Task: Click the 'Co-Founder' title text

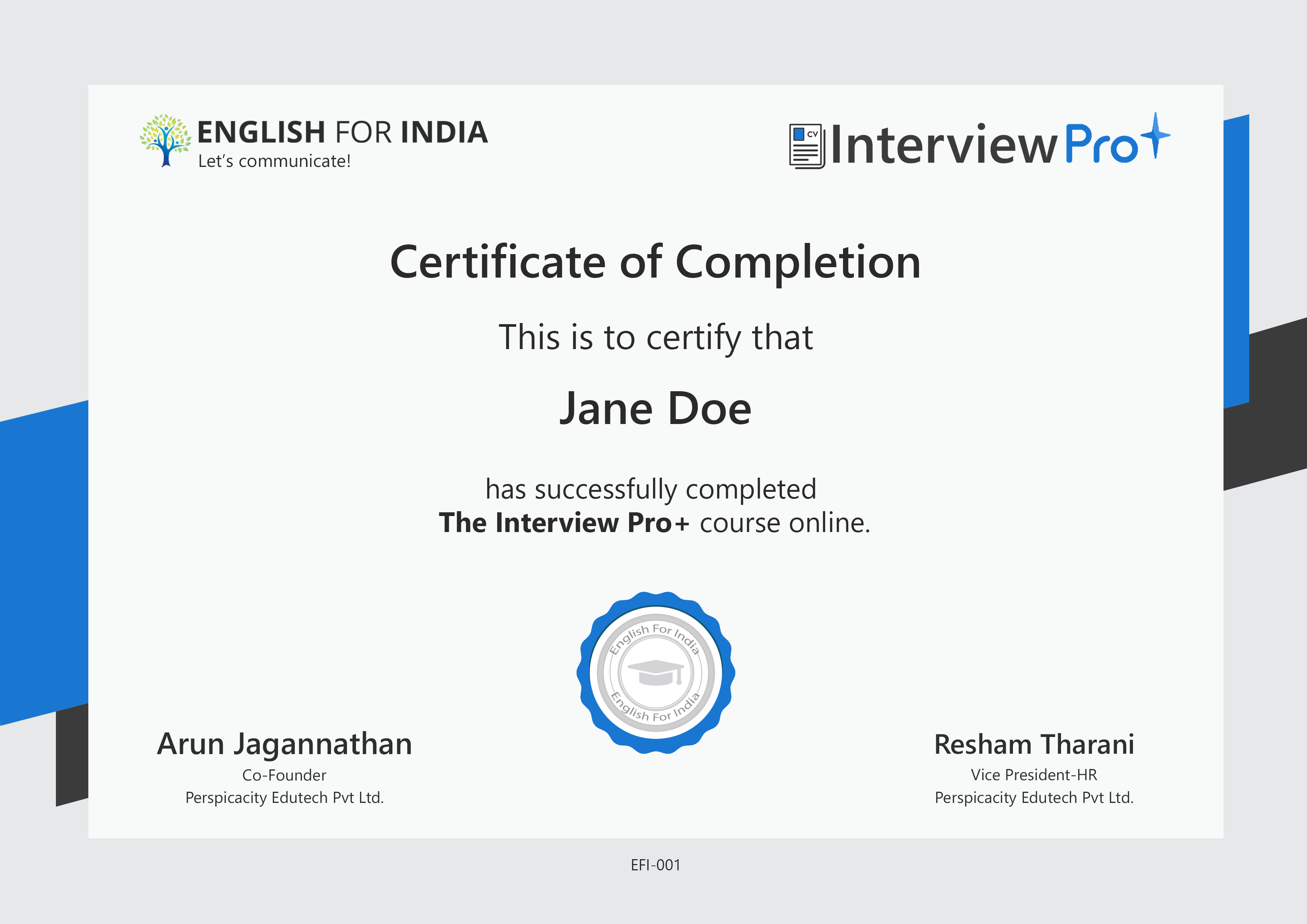Action: tap(284, 775)
